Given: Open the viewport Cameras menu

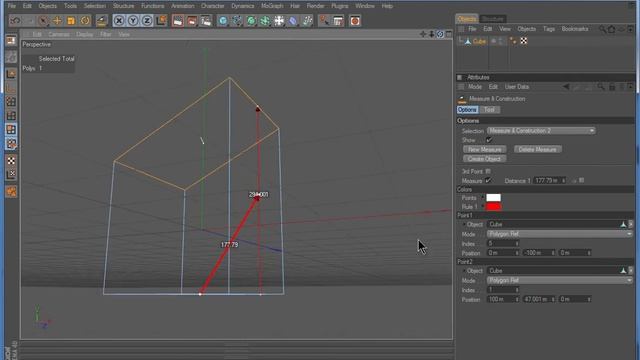Looking at the screenshot, I should tap(59, 35).
